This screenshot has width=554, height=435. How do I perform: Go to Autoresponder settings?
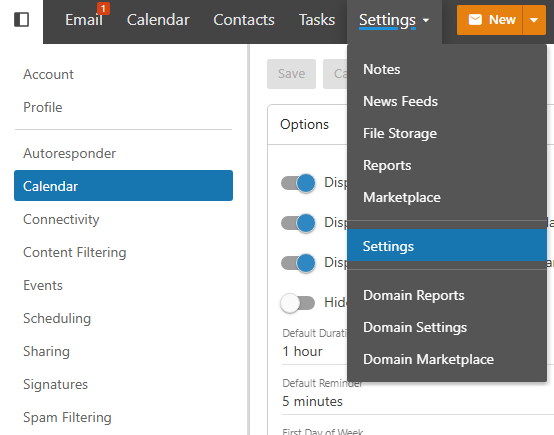pyautogui.click(x=123, y=153)
